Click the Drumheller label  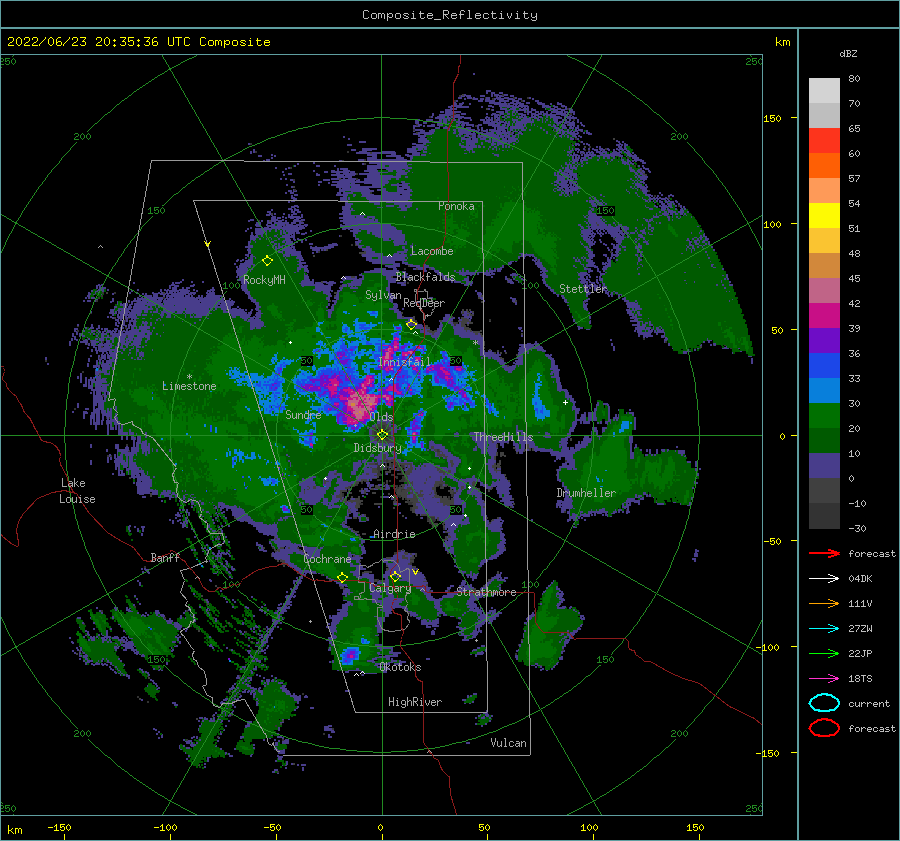tap(586, 493)
